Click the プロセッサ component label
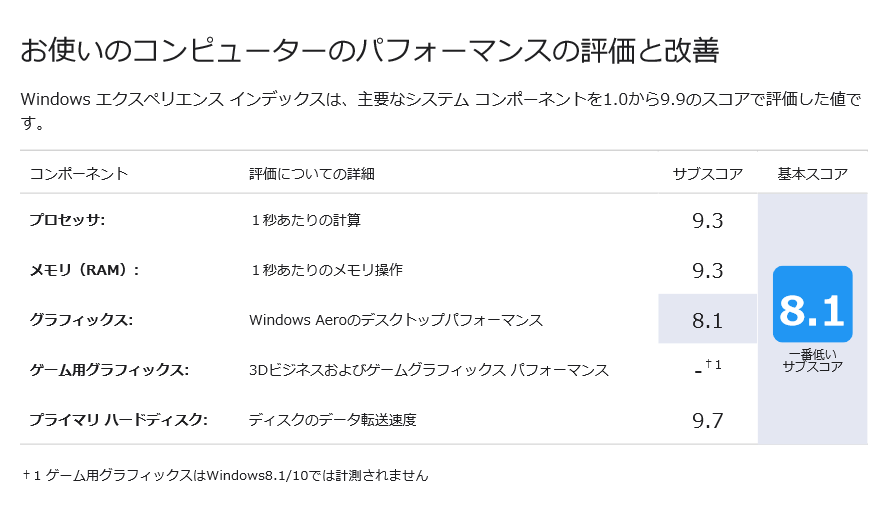888x511 pixels. (67, 220)
